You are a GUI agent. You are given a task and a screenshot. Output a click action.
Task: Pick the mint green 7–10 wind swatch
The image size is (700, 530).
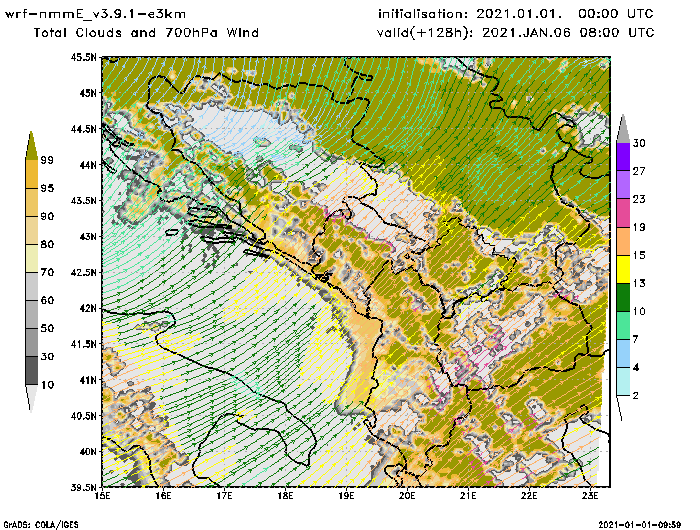coord(623,326)
